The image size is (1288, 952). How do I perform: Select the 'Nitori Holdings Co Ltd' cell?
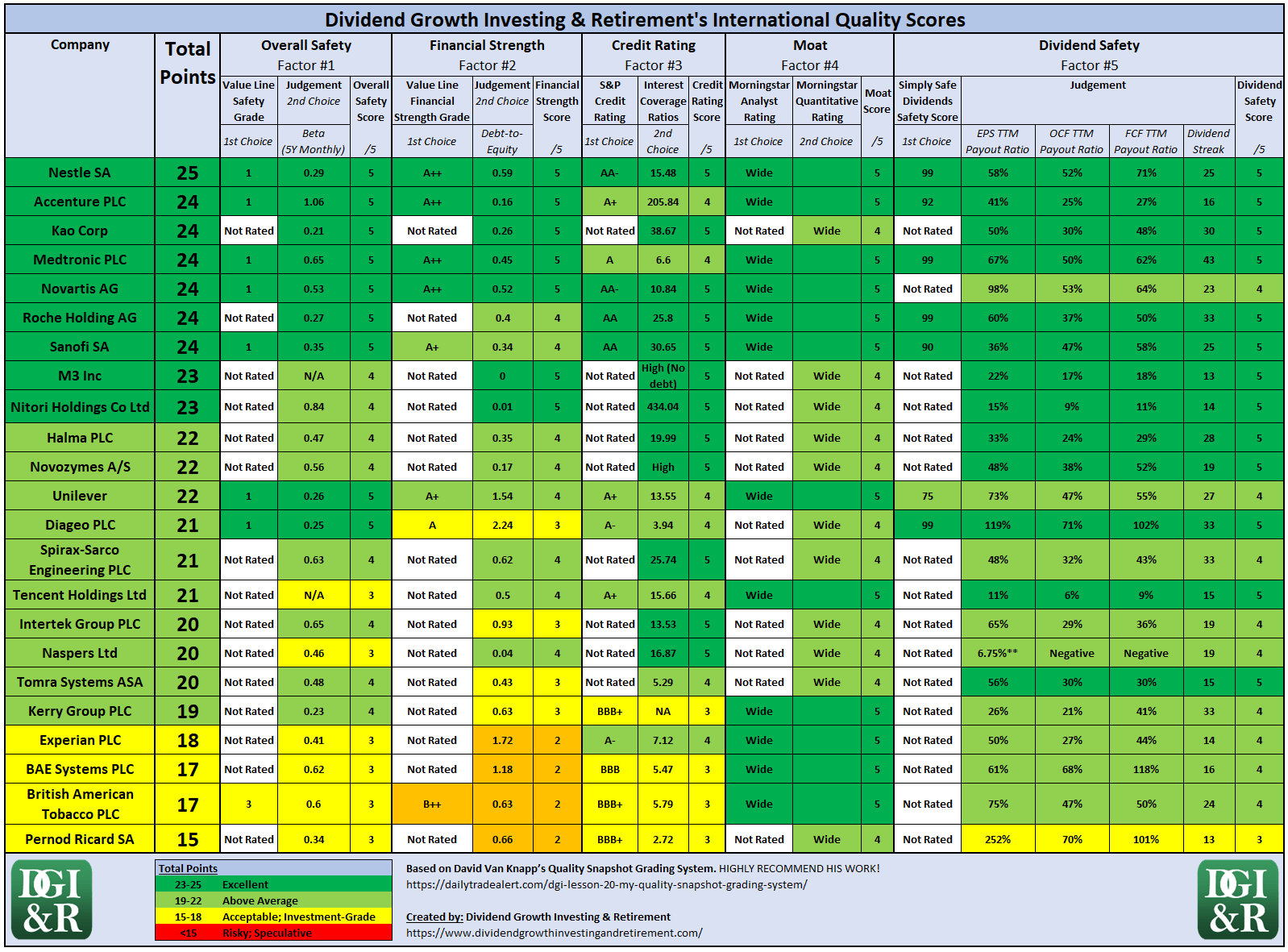pyautogui.click(x=80, y=407)
